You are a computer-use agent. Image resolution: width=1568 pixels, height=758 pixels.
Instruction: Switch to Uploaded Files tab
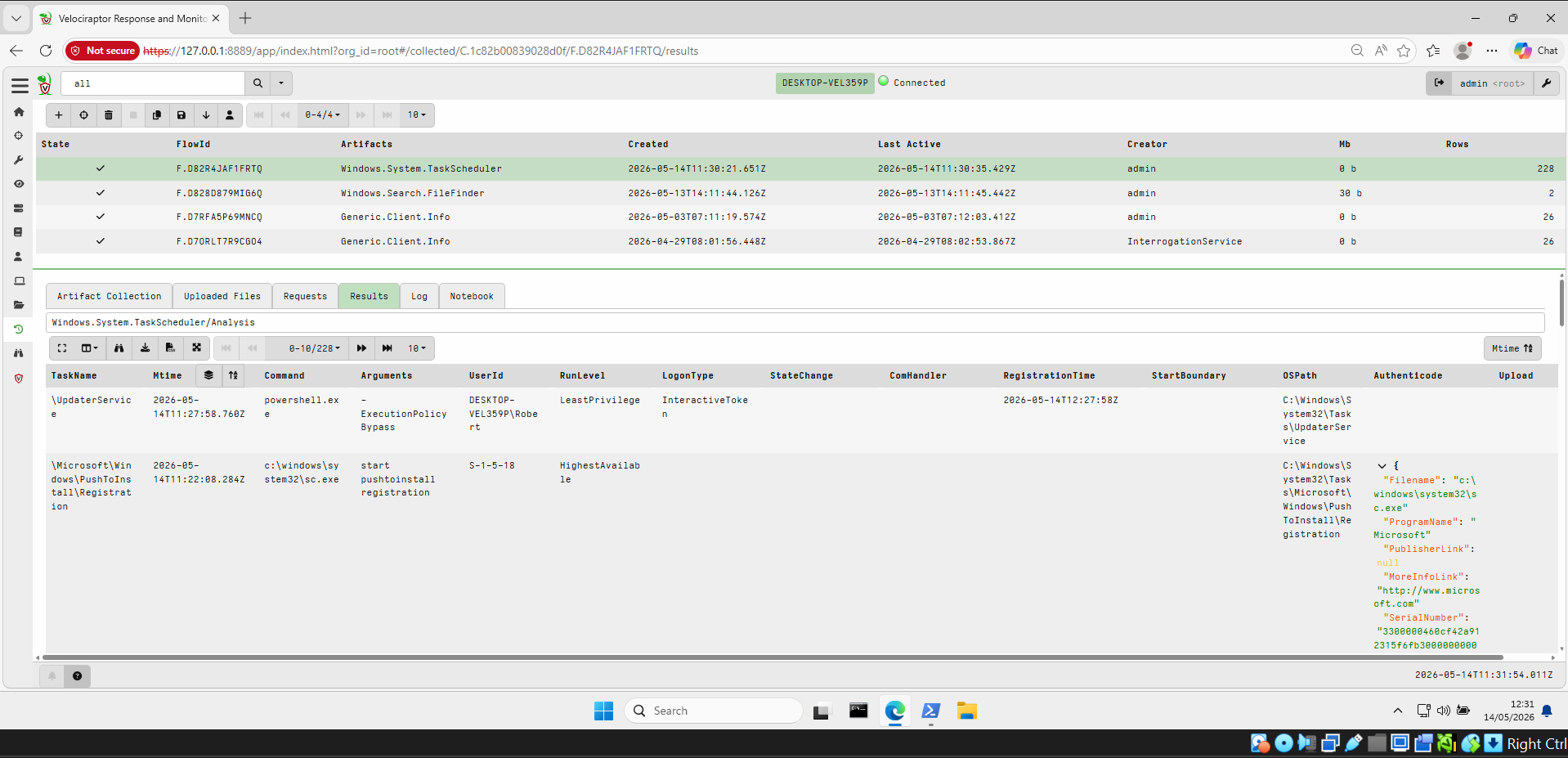(222, 296)
